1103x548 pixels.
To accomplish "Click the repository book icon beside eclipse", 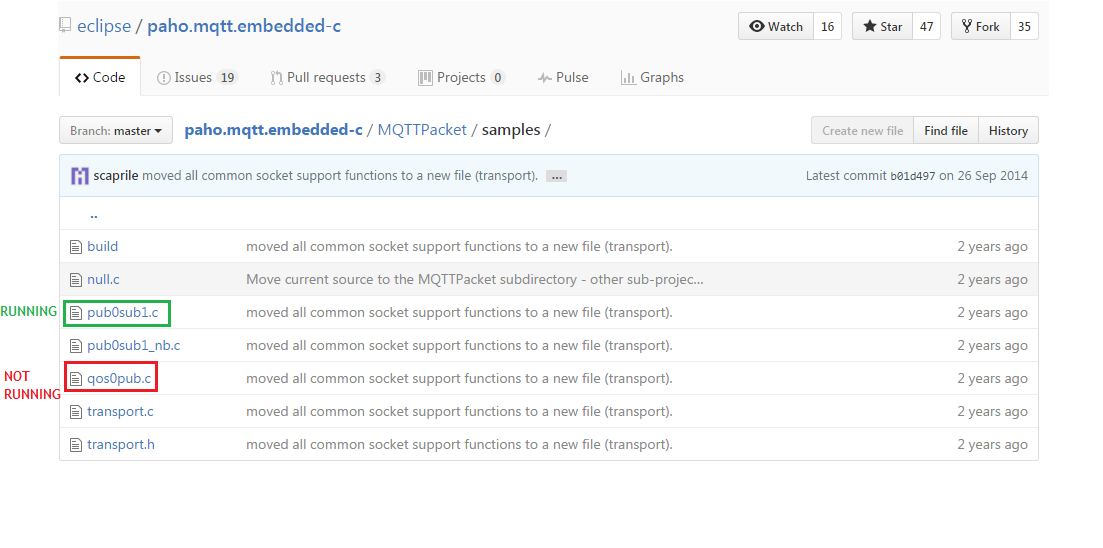I will [x=65, y=26].
